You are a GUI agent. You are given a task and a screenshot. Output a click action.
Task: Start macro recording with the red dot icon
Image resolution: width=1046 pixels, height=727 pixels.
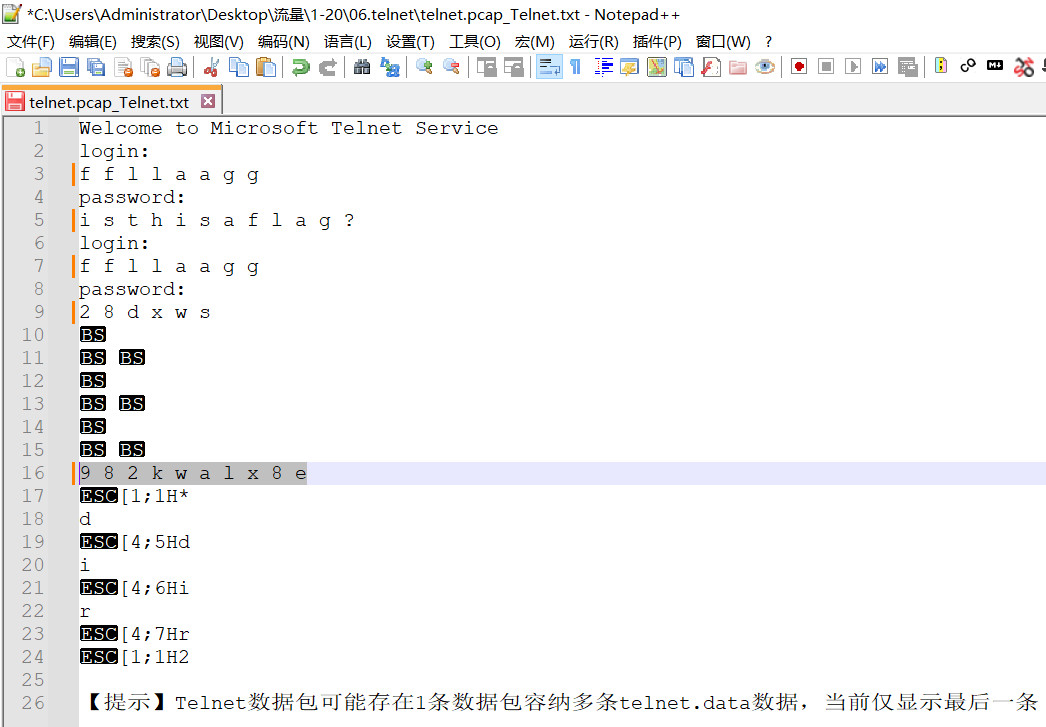click(x=799, y=67)
